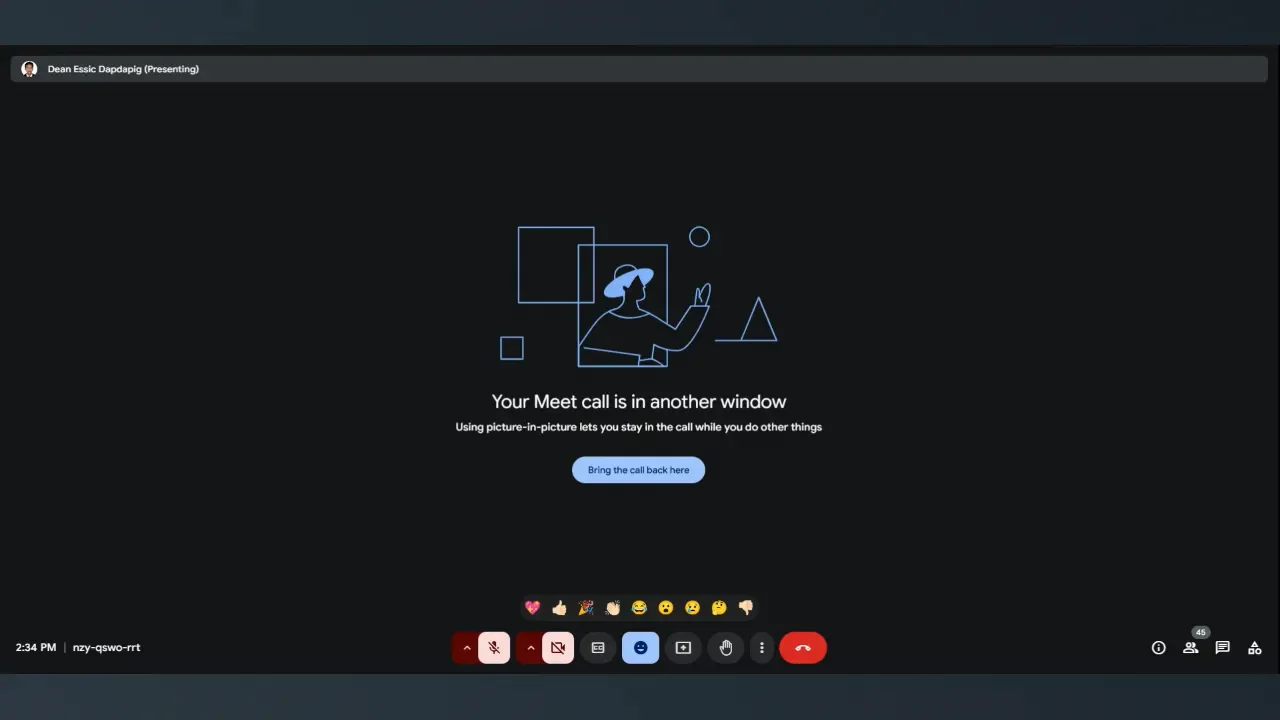Open the chat with everyone panel
Image resolution: width=1280 pixels, height=720 pixels.
point(1222,648)
